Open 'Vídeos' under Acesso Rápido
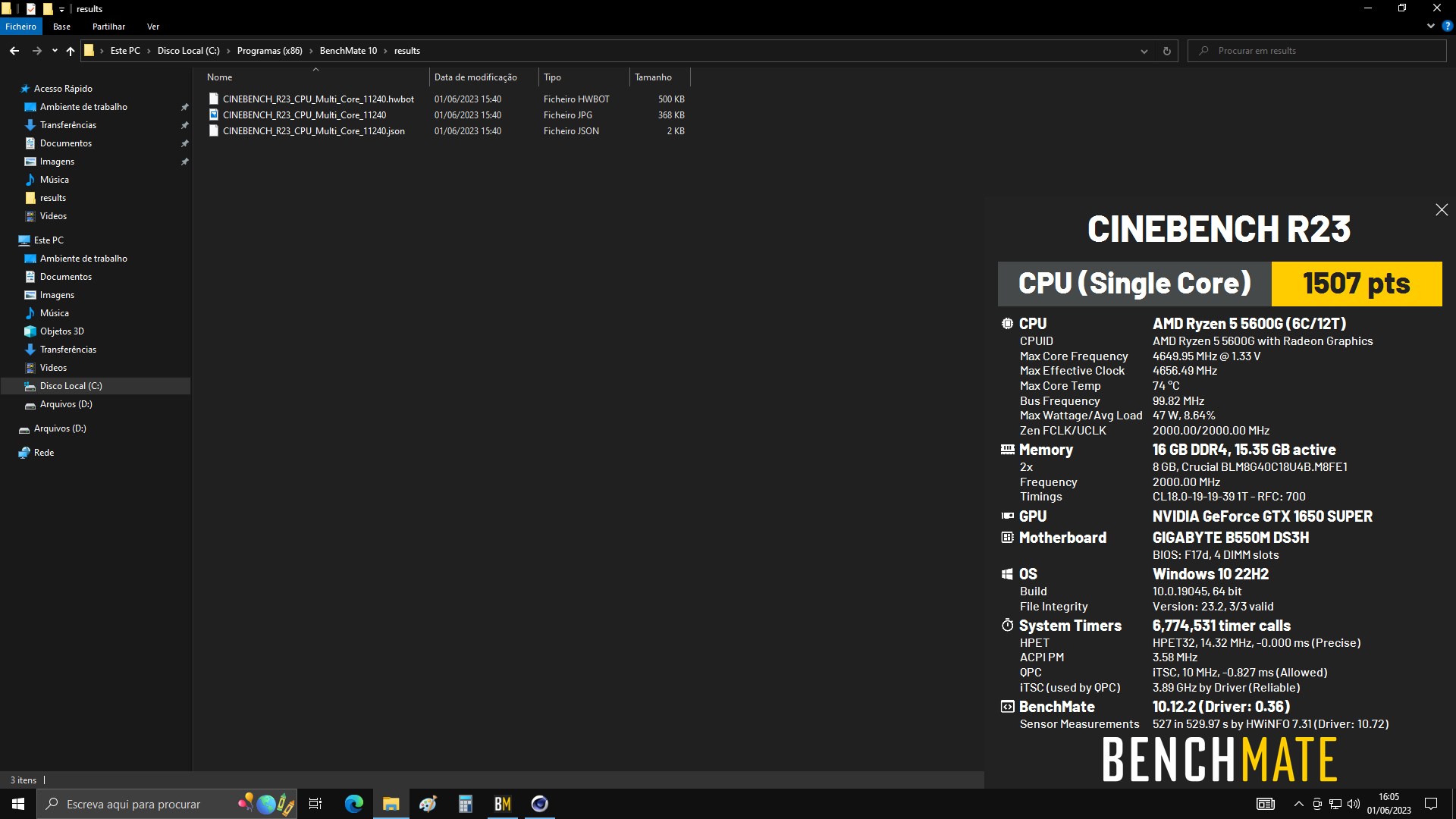Screen dimensions: 1456x819 tap(53, 216)
